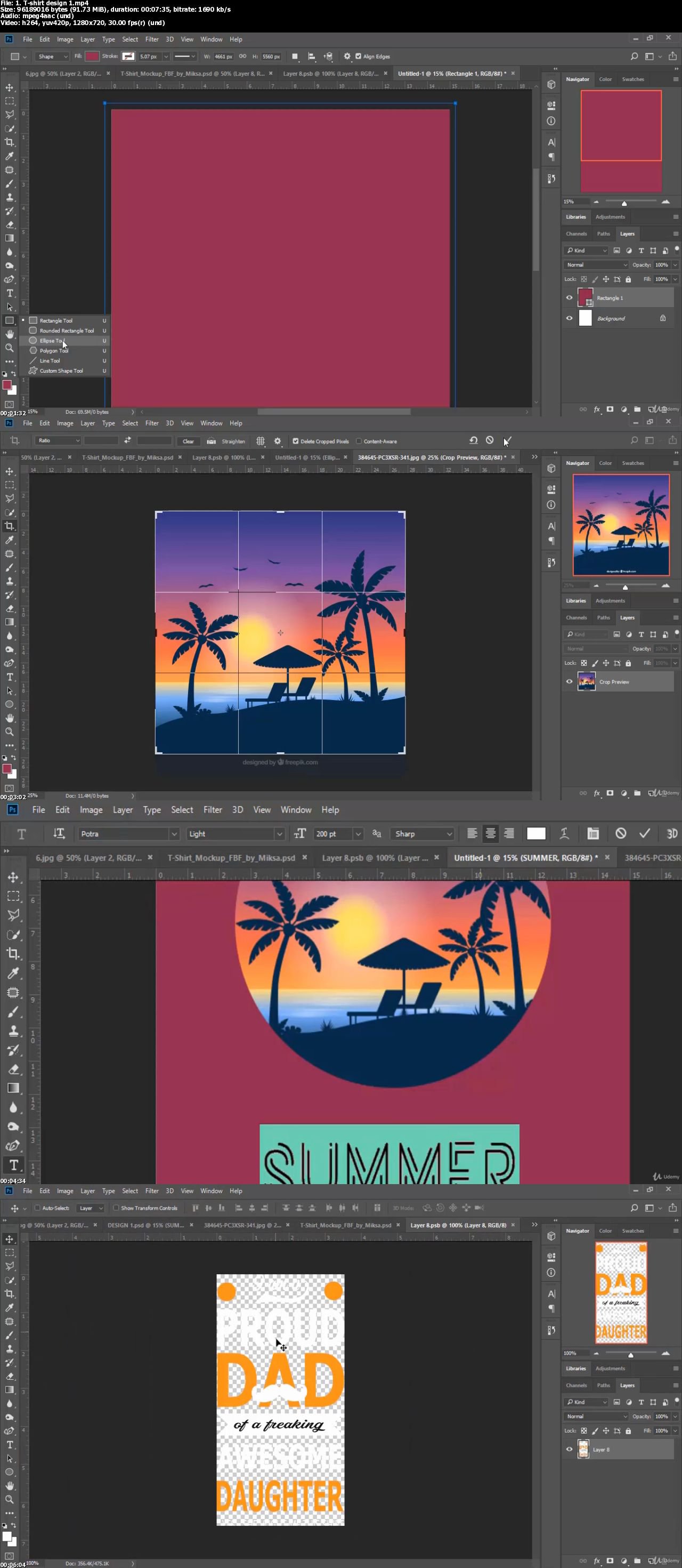Select Eraser tool in the SUMMER document window
This screenshot has height=1568, width=682.
coord(13,1069)
